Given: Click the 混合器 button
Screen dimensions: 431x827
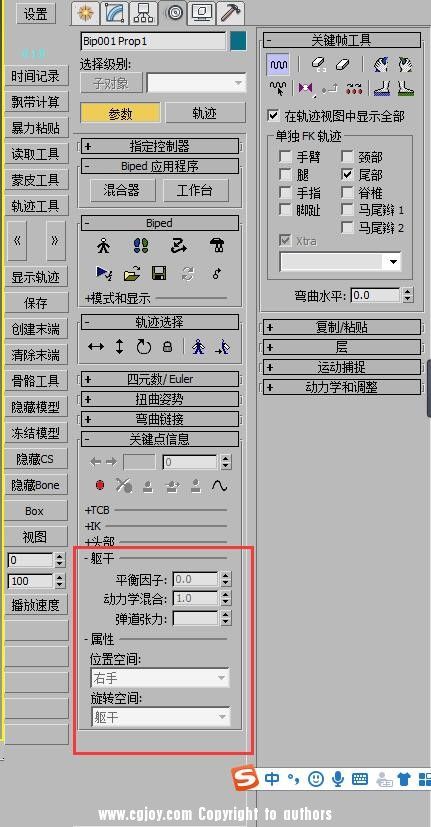Looking at the screenshot, I should 122,190.
